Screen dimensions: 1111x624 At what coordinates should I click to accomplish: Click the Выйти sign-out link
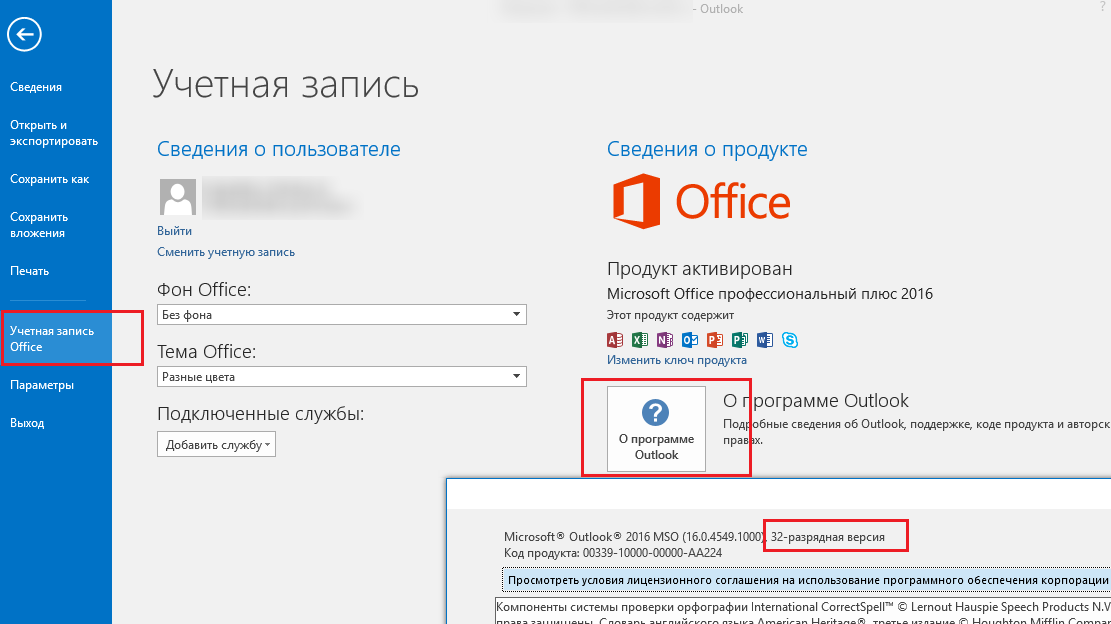(x=174, y=231)
